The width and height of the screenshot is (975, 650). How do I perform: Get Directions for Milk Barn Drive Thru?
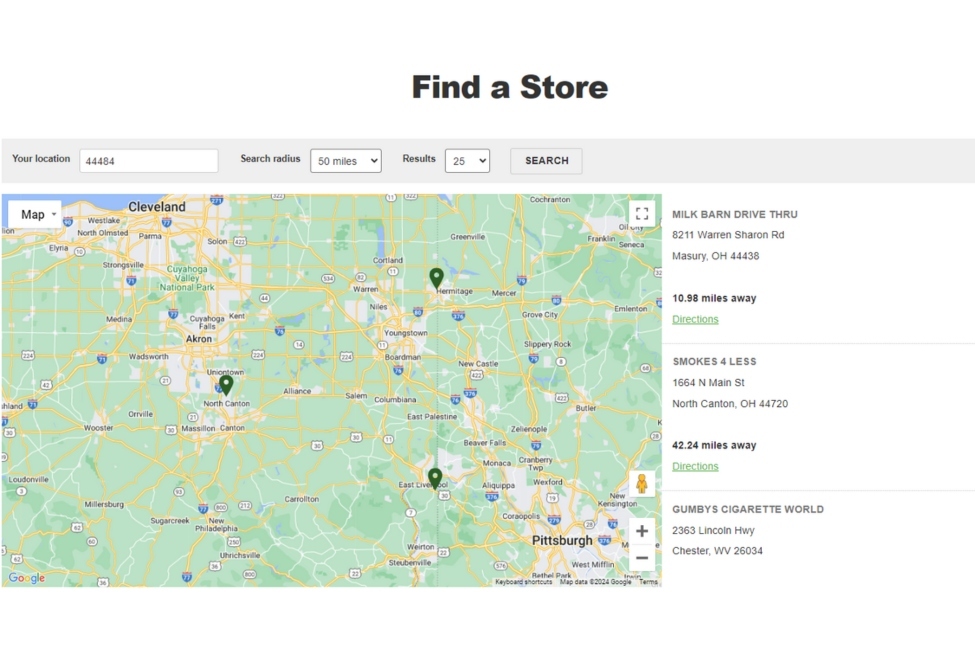695,318
